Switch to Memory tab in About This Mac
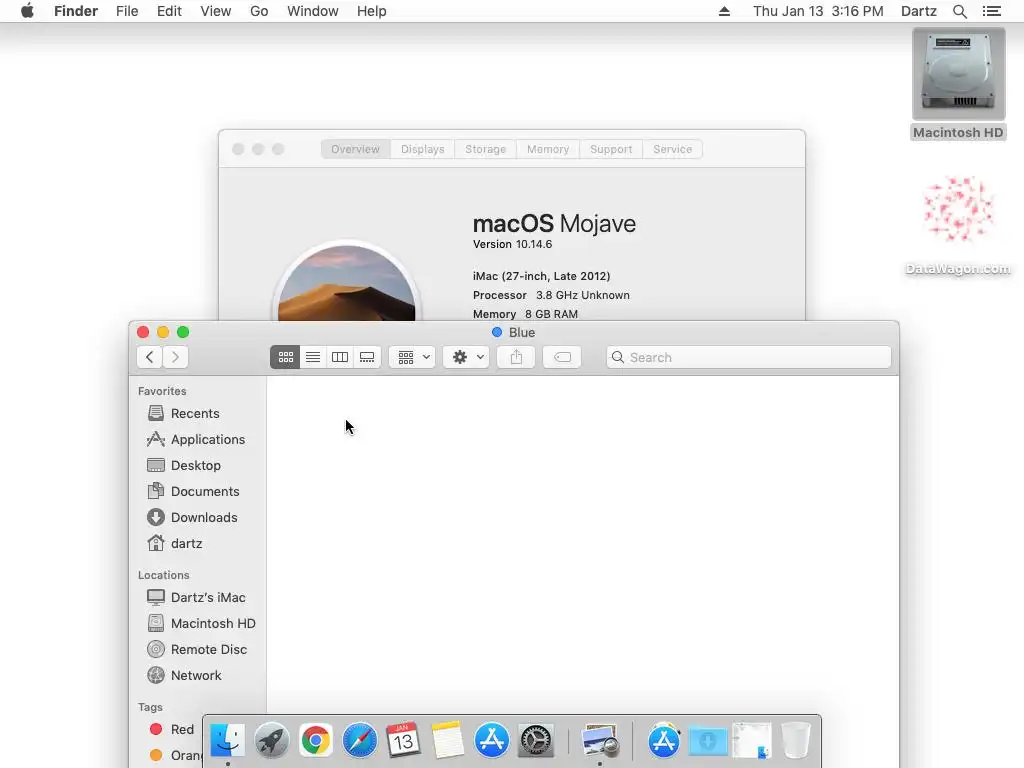 tap(548, 149)
